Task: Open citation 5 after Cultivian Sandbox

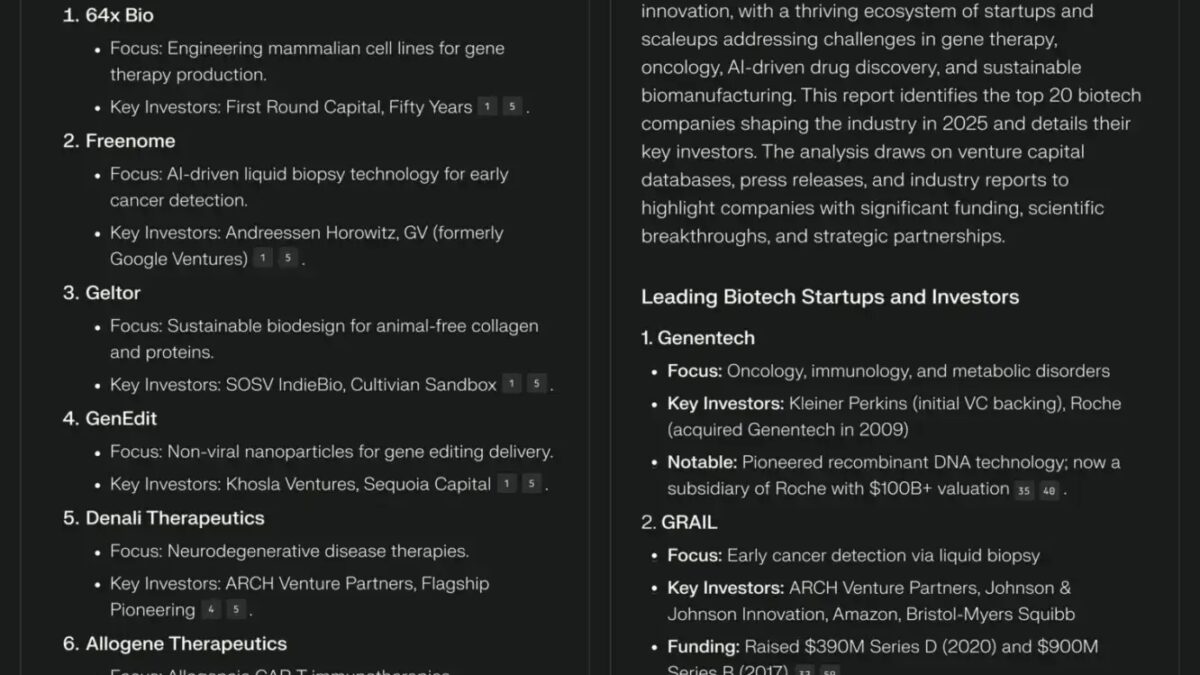Action: pyautogui.click(x=537, y=384)
